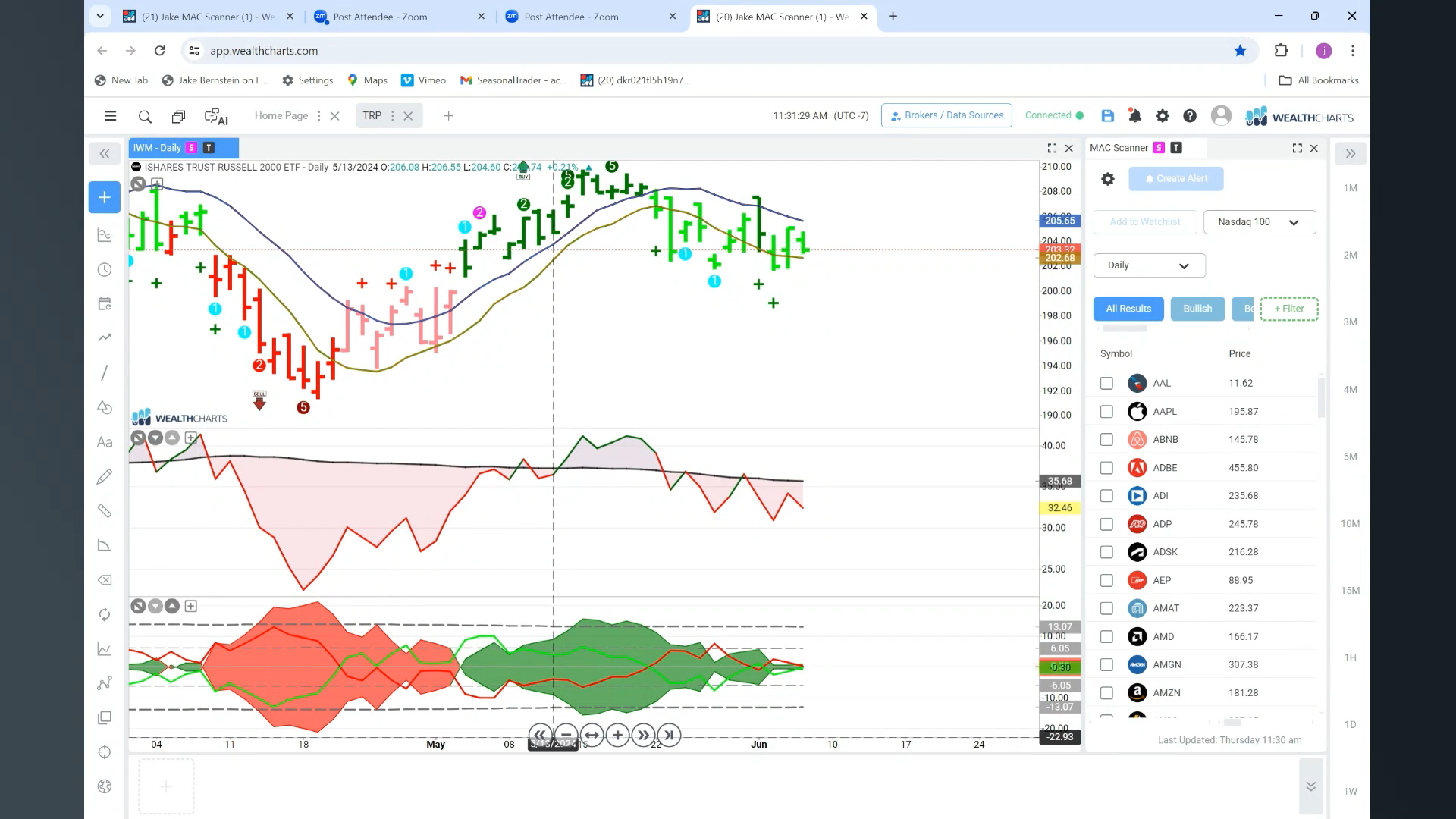The width and height of the screenshot is (1456, 819).
Task: Select the eraser delete drawings tool
Action: point(105,580)
